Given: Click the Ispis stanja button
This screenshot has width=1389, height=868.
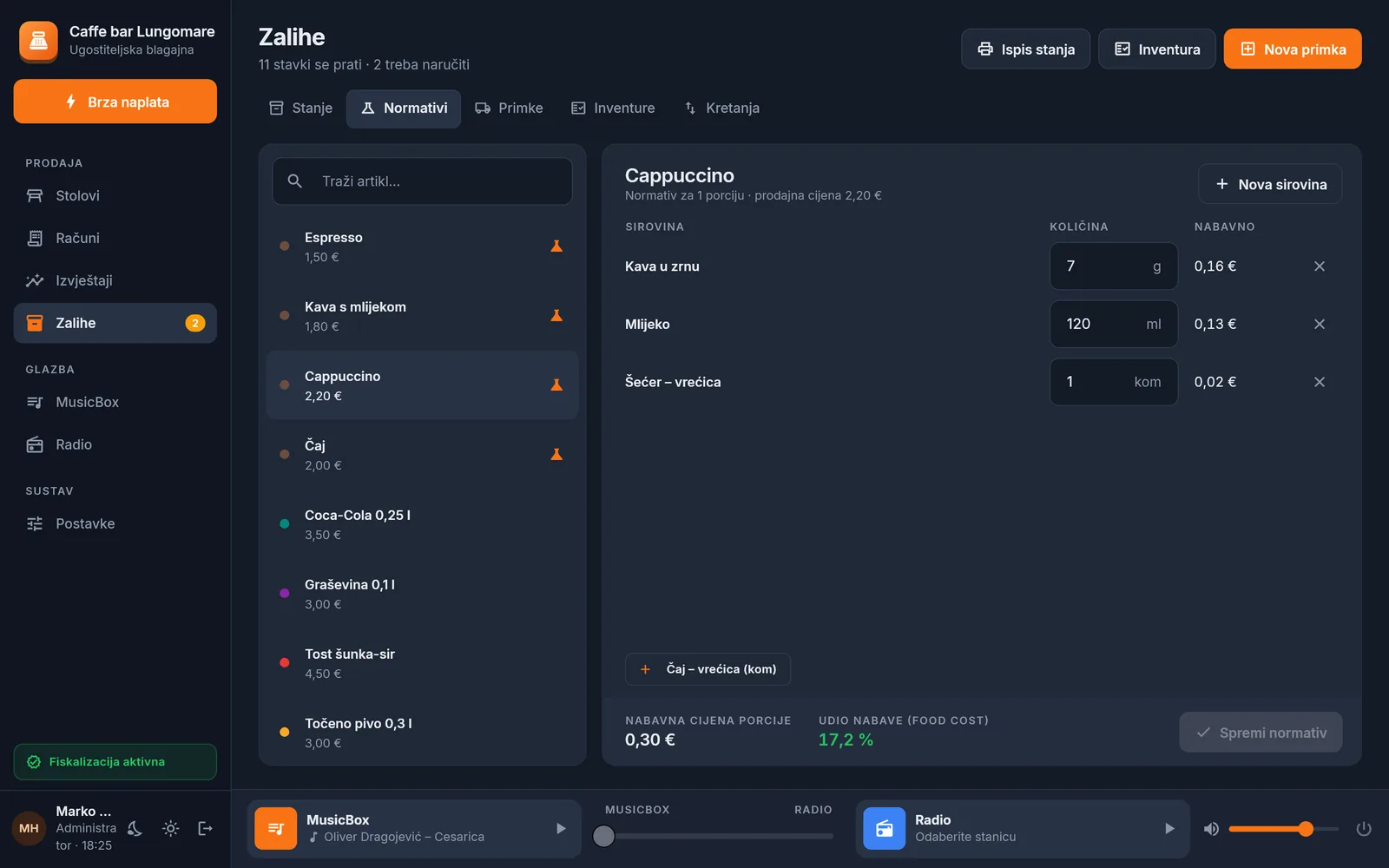Looking at the screenshot, I should tap(1026, 49).
